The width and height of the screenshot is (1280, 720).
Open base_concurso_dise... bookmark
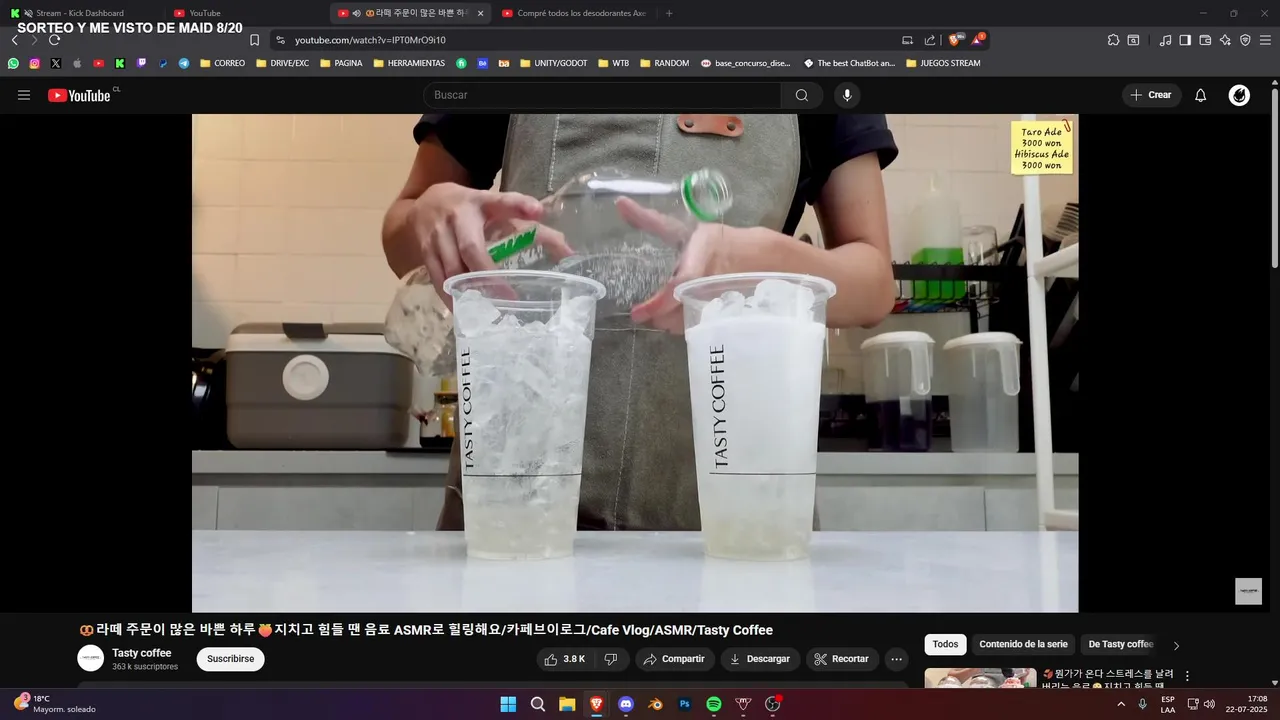tap(746, 63)
